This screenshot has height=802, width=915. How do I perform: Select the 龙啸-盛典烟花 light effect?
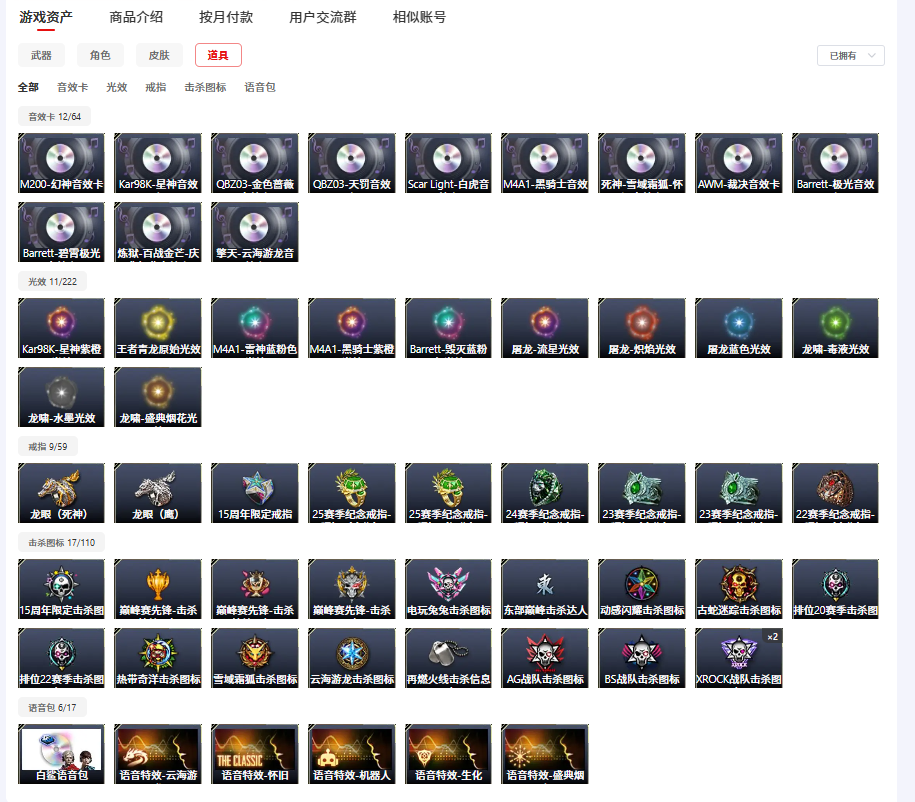158,397
